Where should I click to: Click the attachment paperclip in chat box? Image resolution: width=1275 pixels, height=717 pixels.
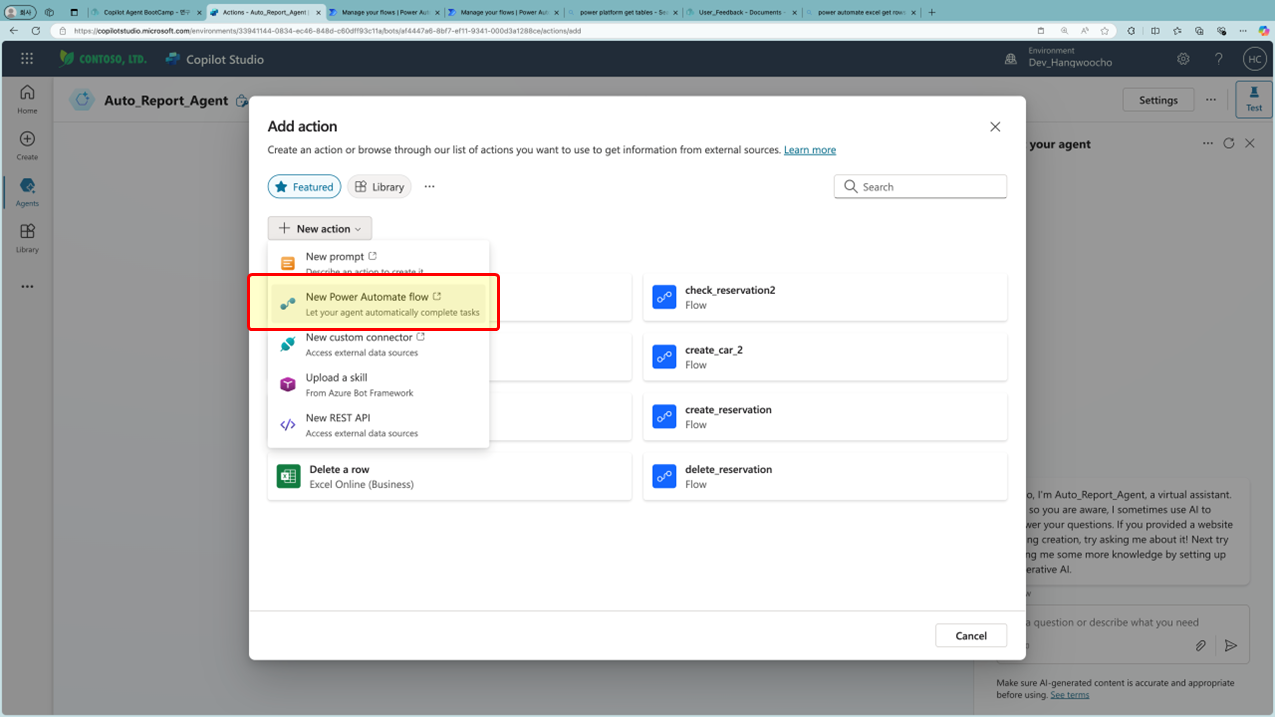pyautogui.click(x=1201, y=646)
